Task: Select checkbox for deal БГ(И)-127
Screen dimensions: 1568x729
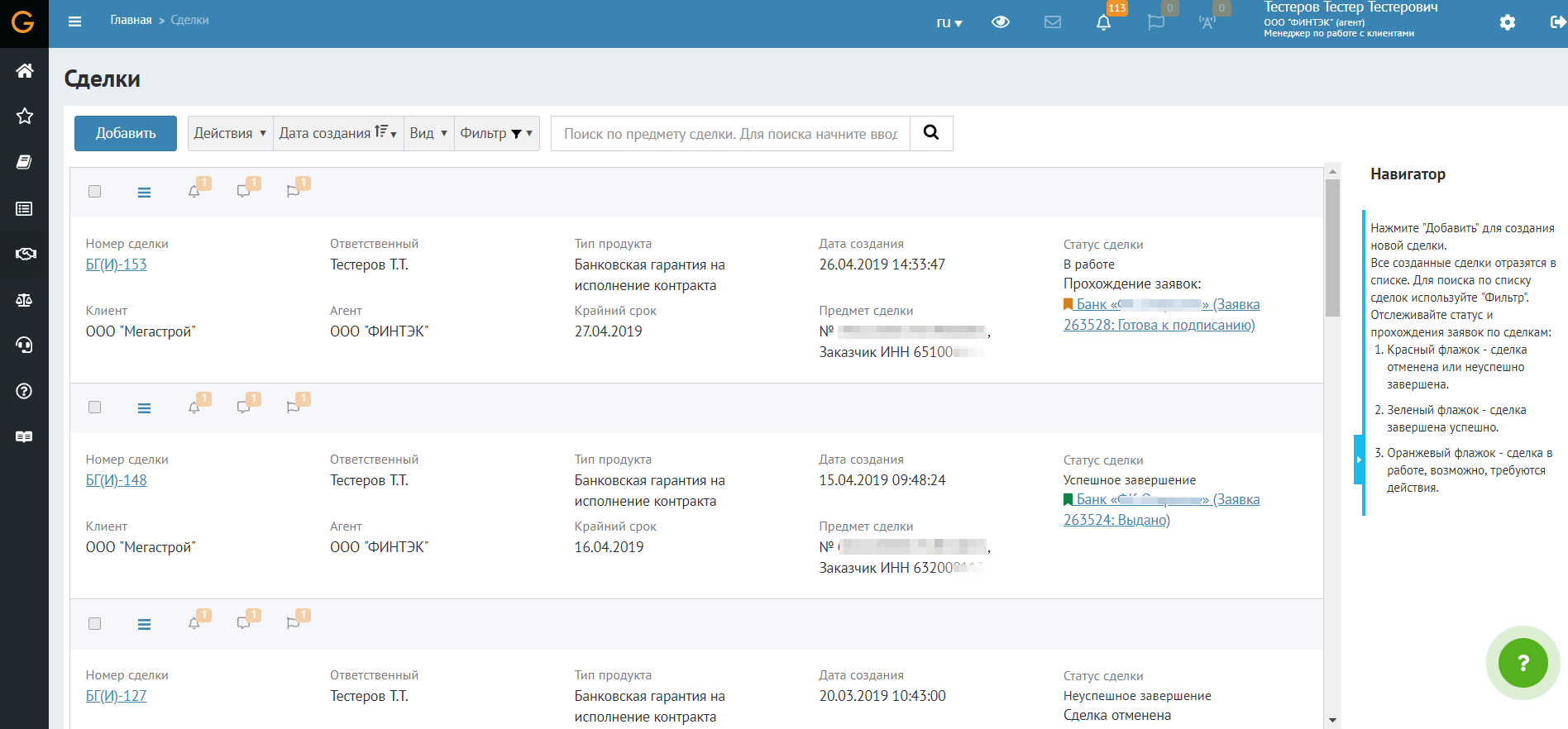Action: click(95, 624)
